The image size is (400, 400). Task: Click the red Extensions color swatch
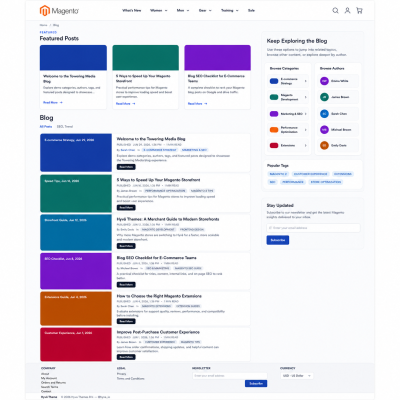(274, 145)
